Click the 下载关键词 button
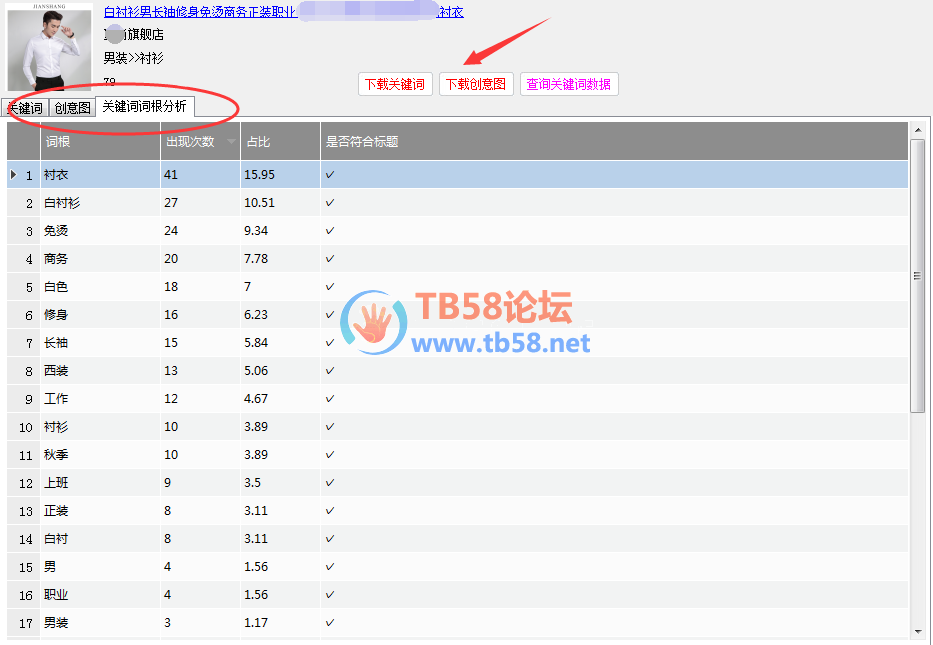The image size is (933, 645). pos(395,84)
